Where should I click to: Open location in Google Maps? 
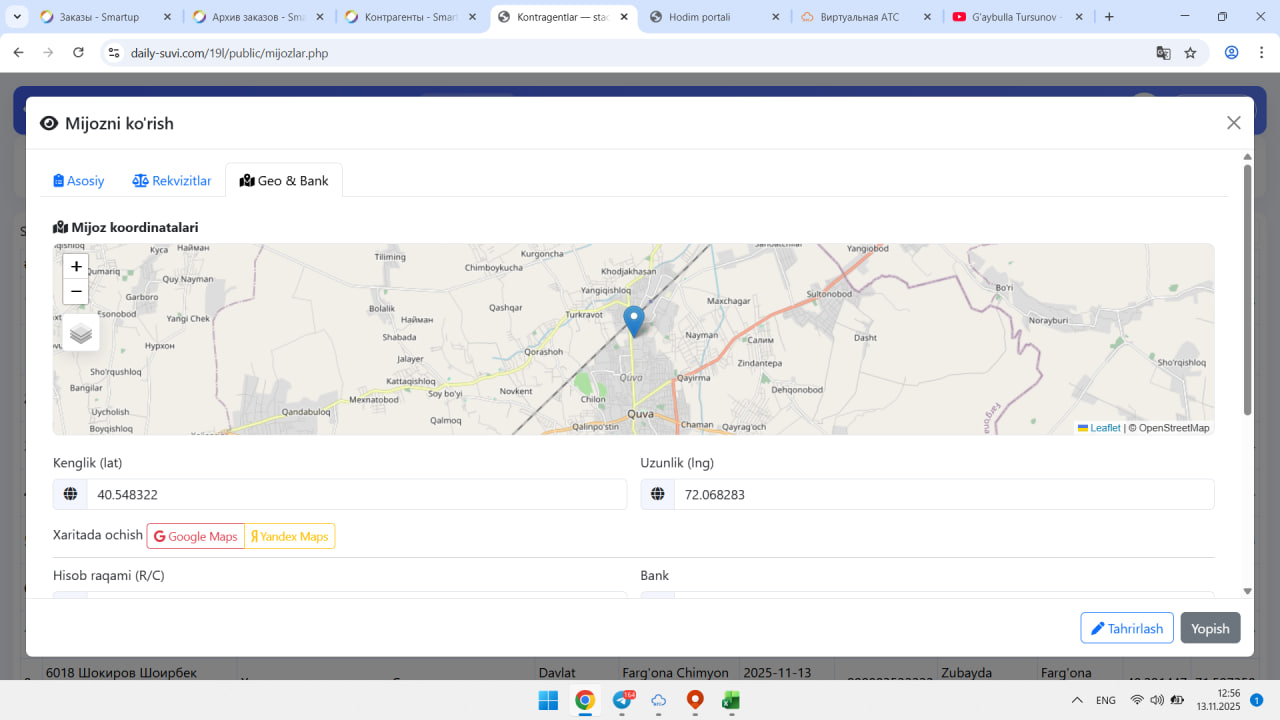(x=196, y=537)
